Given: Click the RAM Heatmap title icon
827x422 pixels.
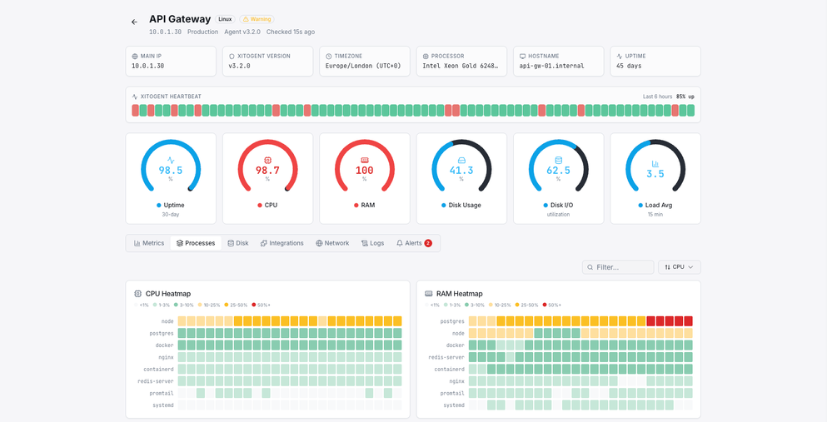Looking at the screenshot, I should [428, 293].
